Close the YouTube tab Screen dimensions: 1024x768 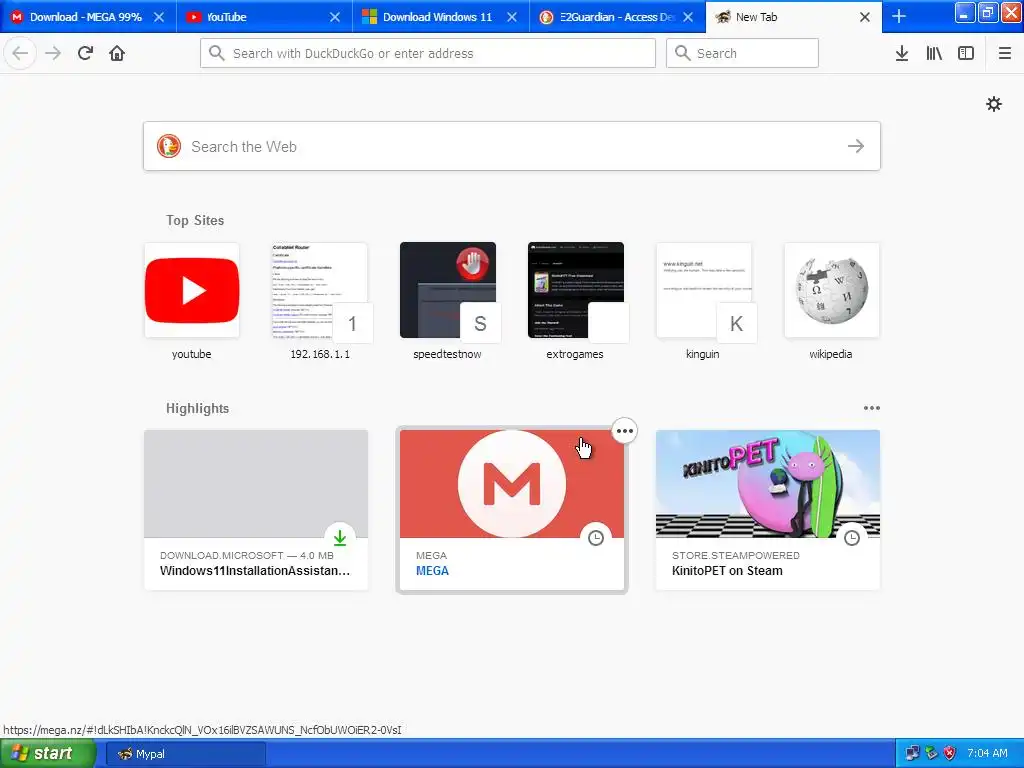pos(335,17)
